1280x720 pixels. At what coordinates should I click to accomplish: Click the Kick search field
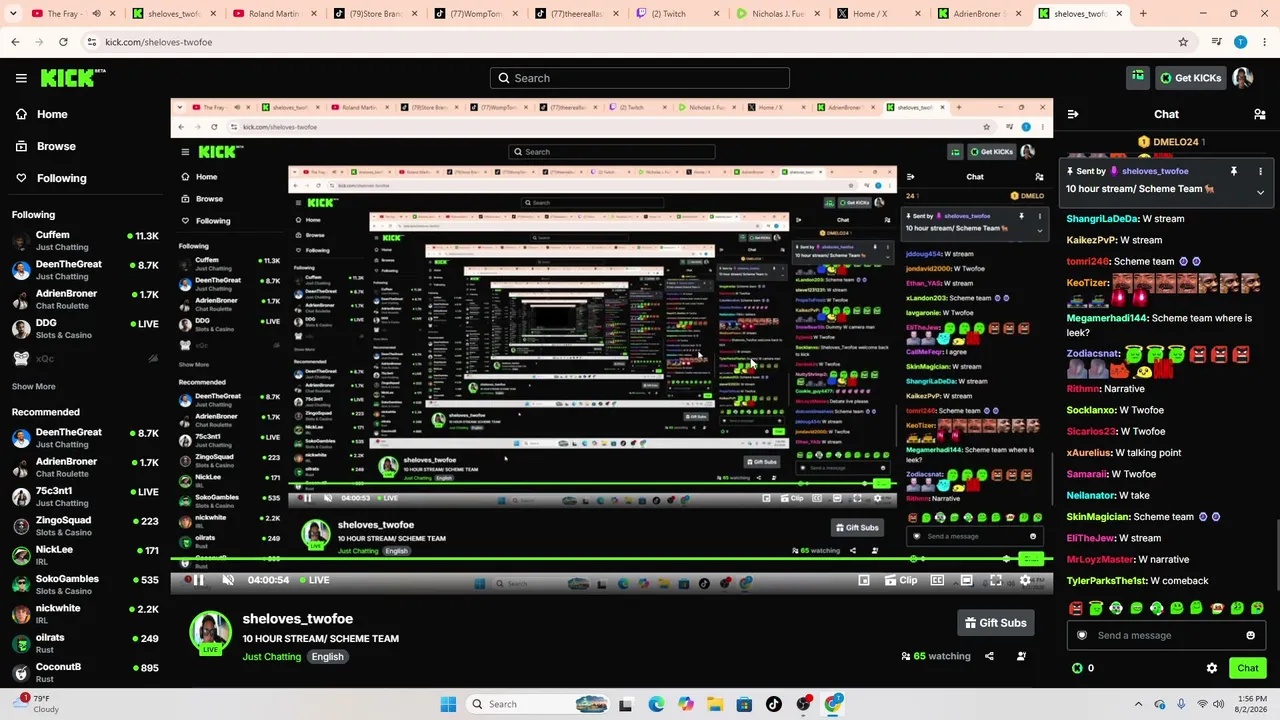coord(640,78)
